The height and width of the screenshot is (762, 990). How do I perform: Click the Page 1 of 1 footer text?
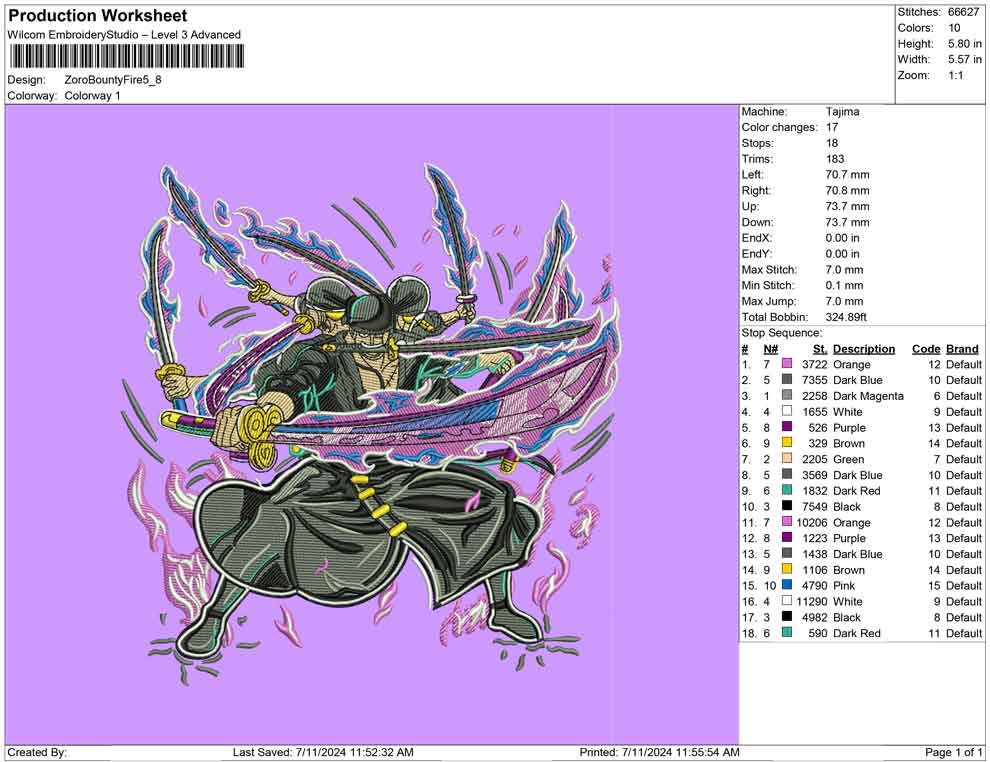click(x=954, y=752)
